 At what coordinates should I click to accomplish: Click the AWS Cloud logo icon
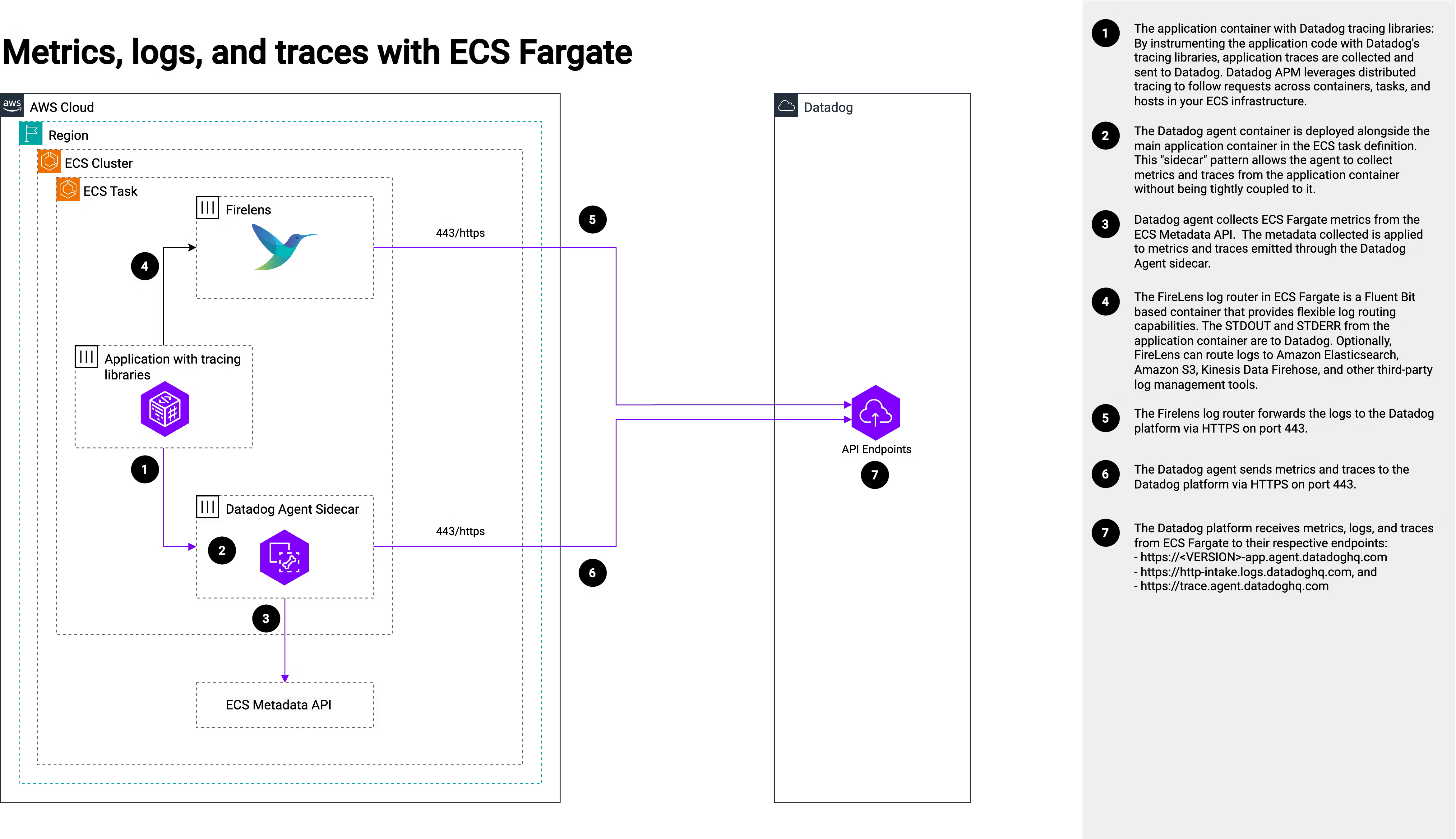(x=12, y=105)
